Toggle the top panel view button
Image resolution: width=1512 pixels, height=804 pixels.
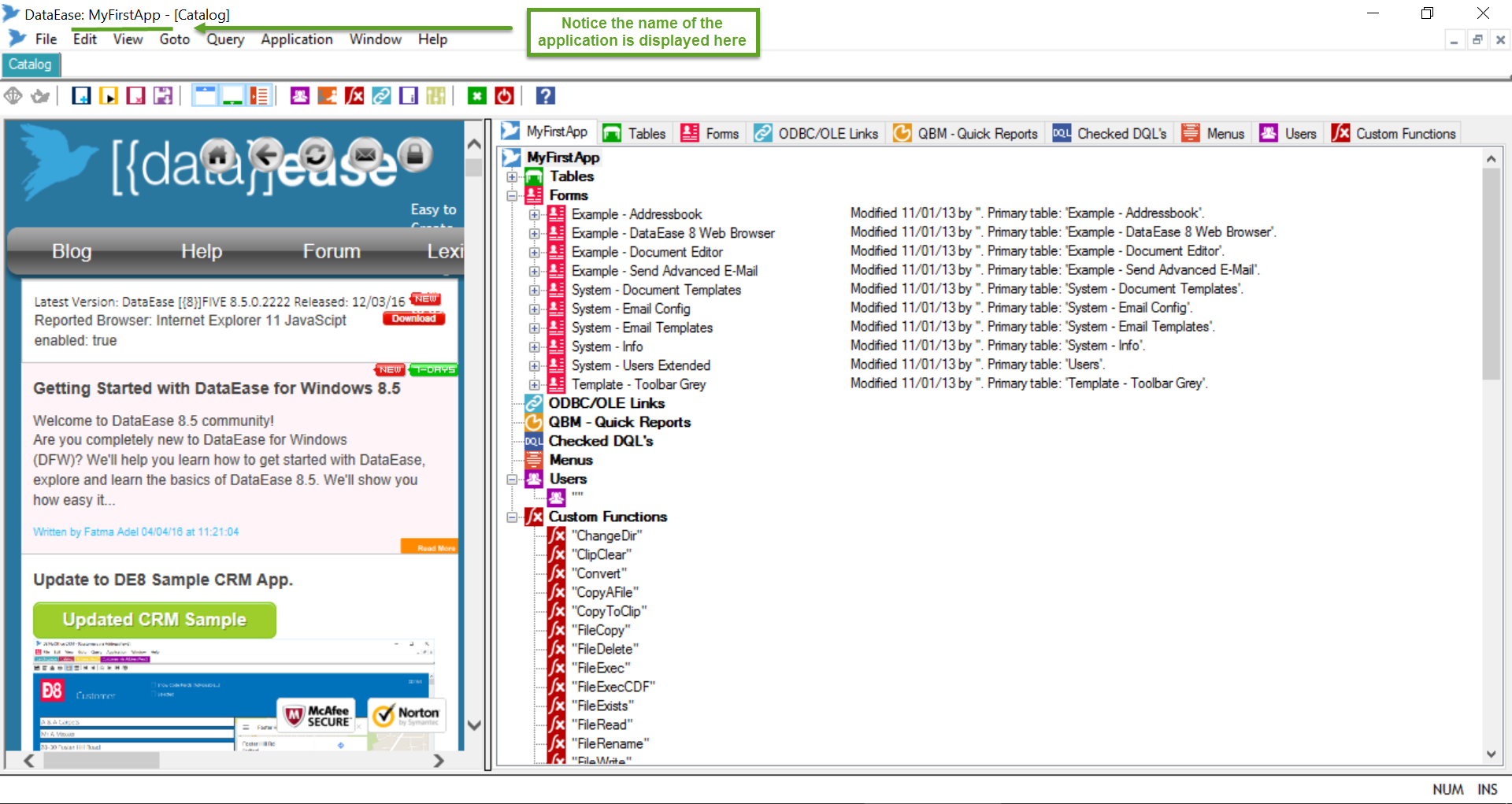point(205,96)
